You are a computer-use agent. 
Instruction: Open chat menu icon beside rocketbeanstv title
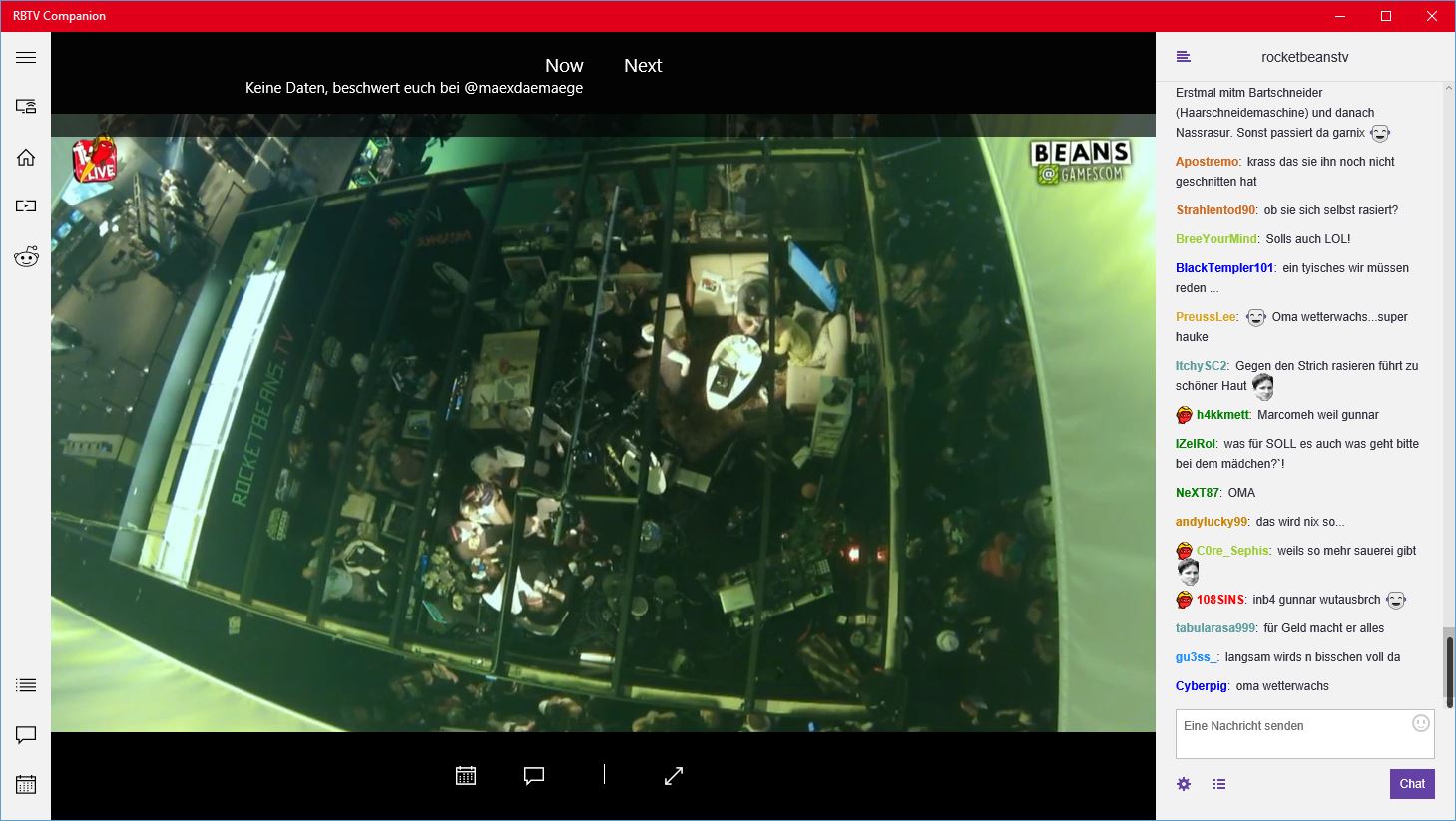click(1184, 57)
